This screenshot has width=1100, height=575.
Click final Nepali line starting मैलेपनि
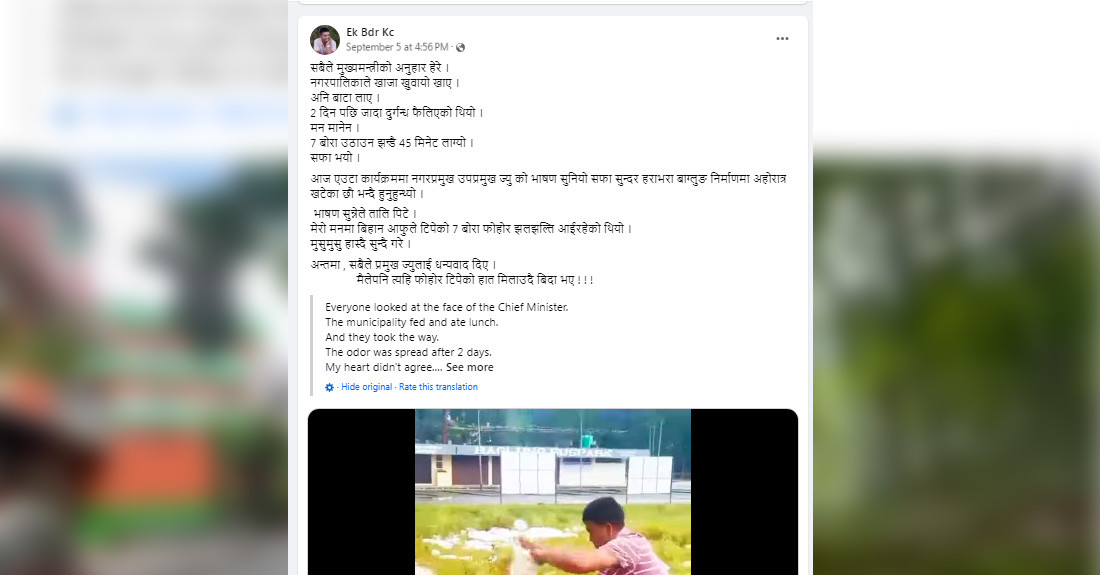tap(475, 280)
